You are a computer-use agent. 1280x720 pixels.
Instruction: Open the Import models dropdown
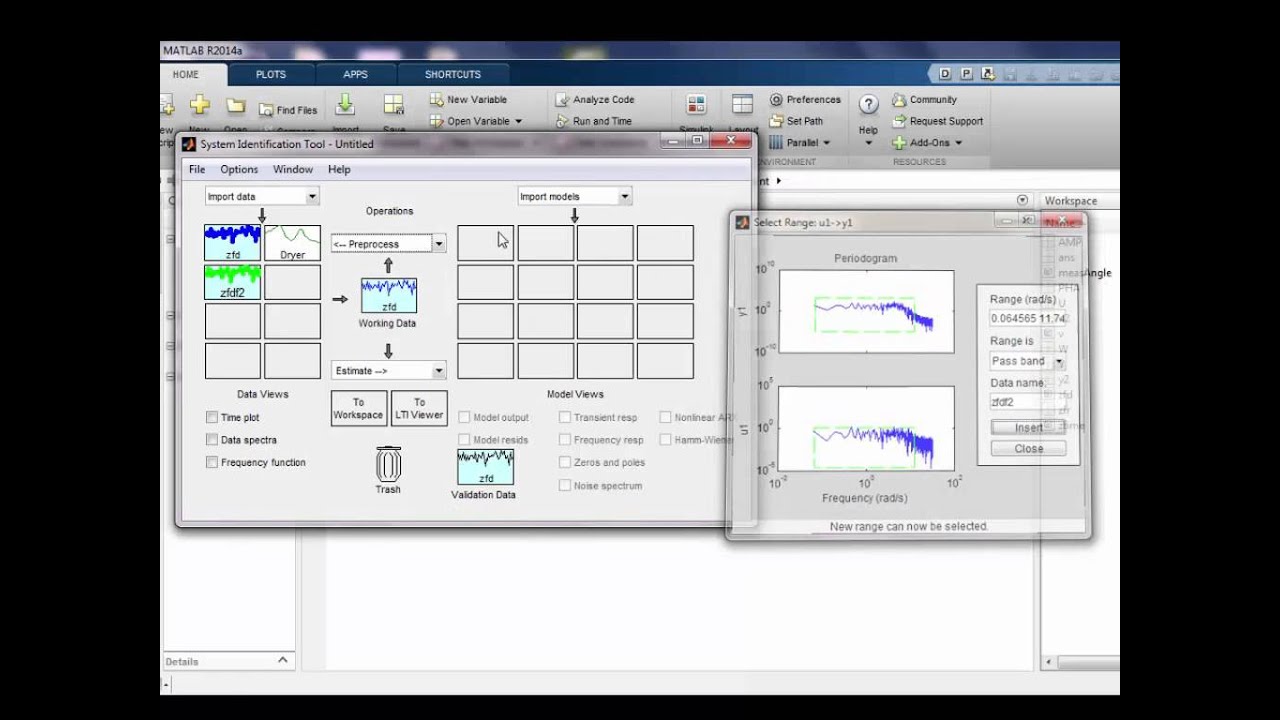tap(574, 197)
